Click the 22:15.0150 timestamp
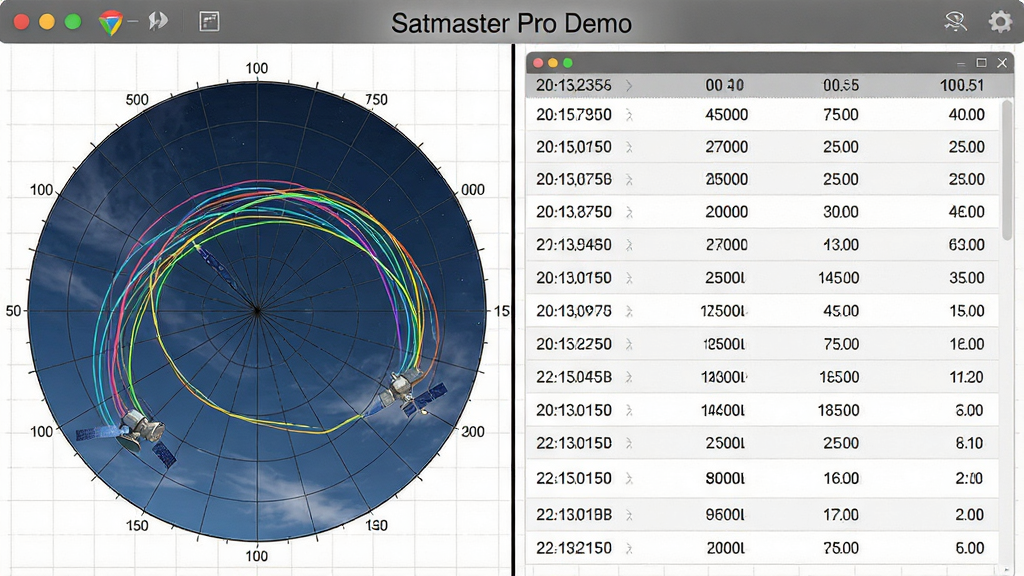Viewport: 1024px width, 576px height. click(574, 478)
